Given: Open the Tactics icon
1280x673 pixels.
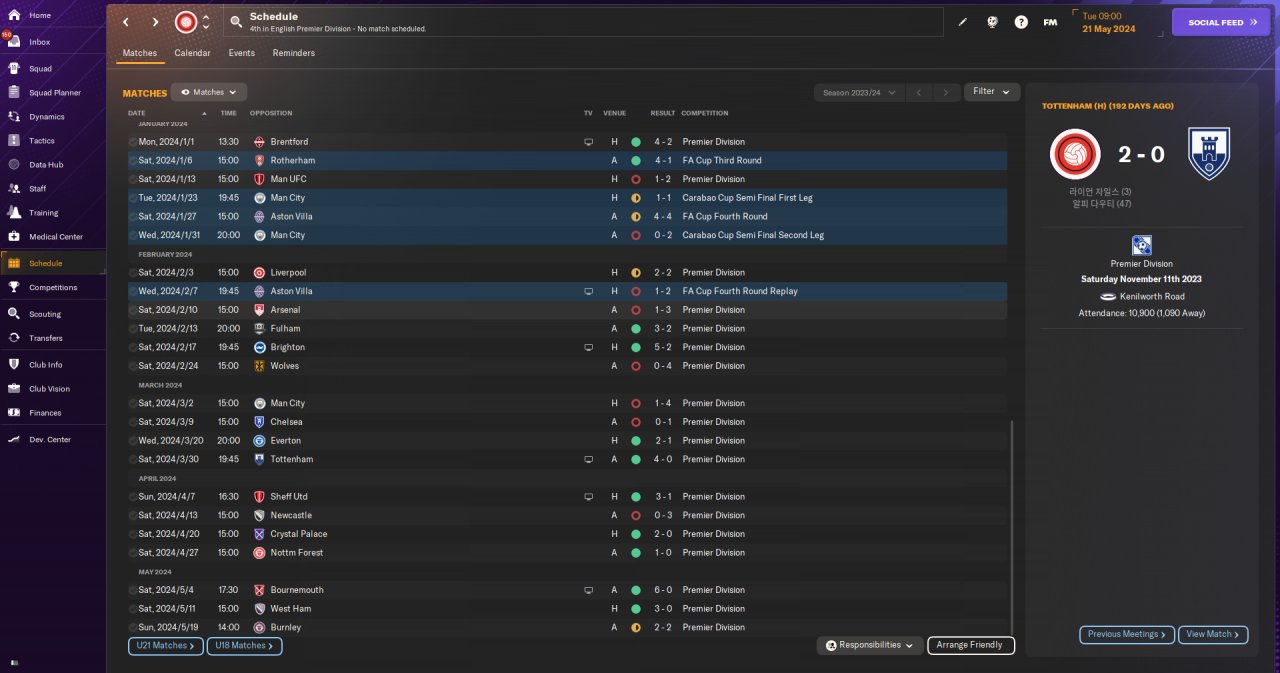Looking at the screenshot, I should click(x=14, y=141).
